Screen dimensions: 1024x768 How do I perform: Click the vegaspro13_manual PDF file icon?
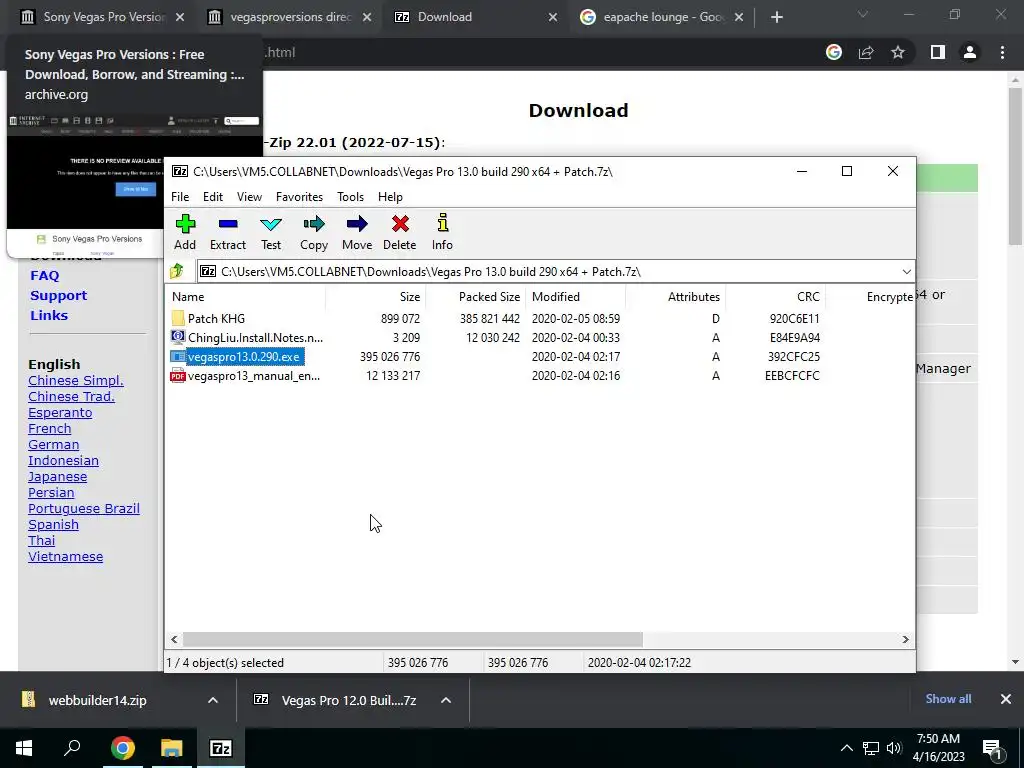click(178, 376)
